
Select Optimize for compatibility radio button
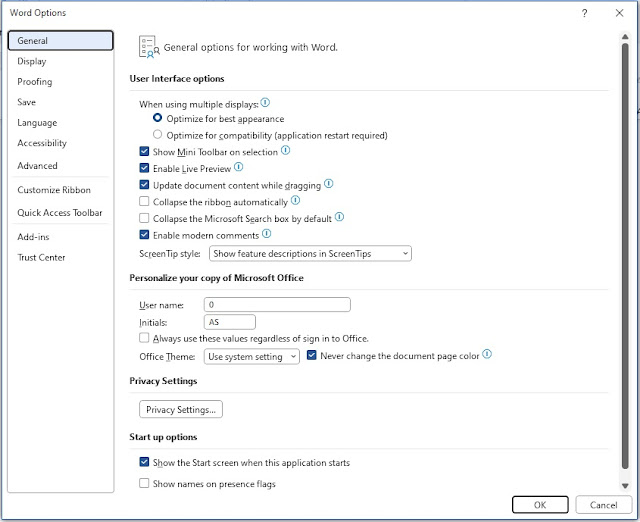tap(157, 134)
